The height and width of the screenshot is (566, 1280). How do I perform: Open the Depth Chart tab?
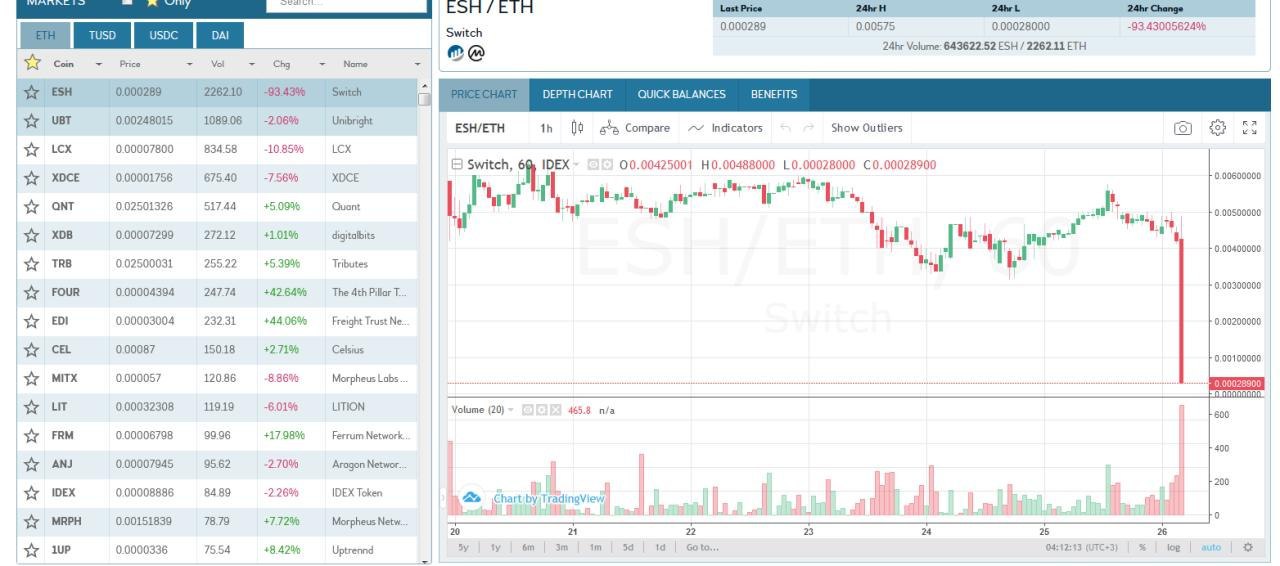coord(577,94)
